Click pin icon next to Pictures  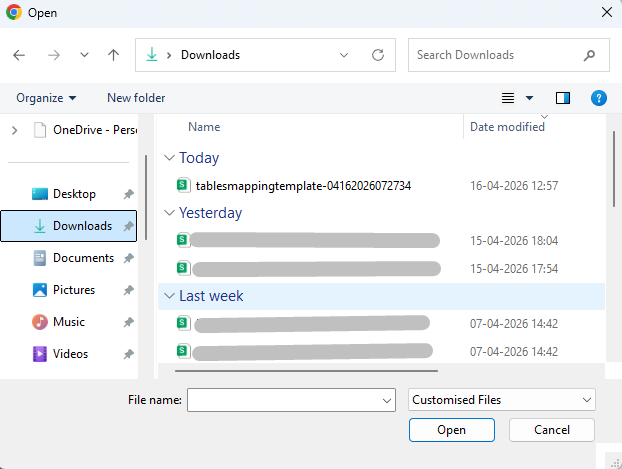click(x=128, y=290)
